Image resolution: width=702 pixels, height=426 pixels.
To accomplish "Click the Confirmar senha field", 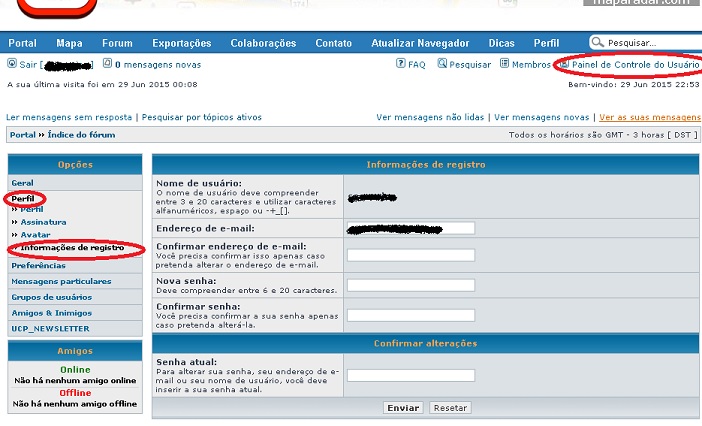I will pyautogui.click(x=411, y=315).
